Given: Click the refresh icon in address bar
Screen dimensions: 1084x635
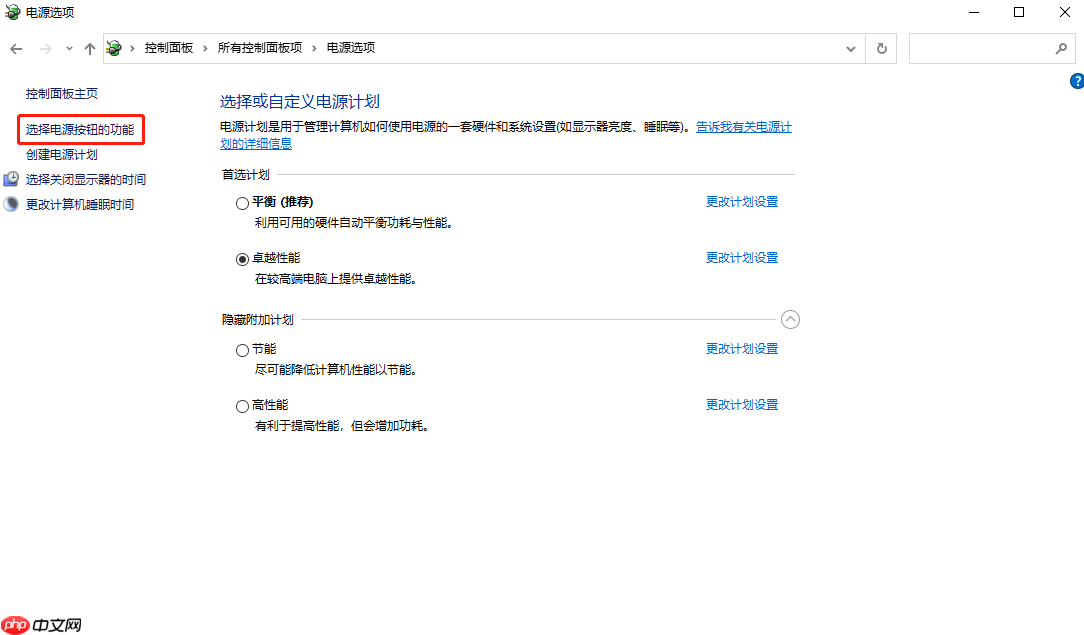Looking at the screenshot, I should click(881, 47).
